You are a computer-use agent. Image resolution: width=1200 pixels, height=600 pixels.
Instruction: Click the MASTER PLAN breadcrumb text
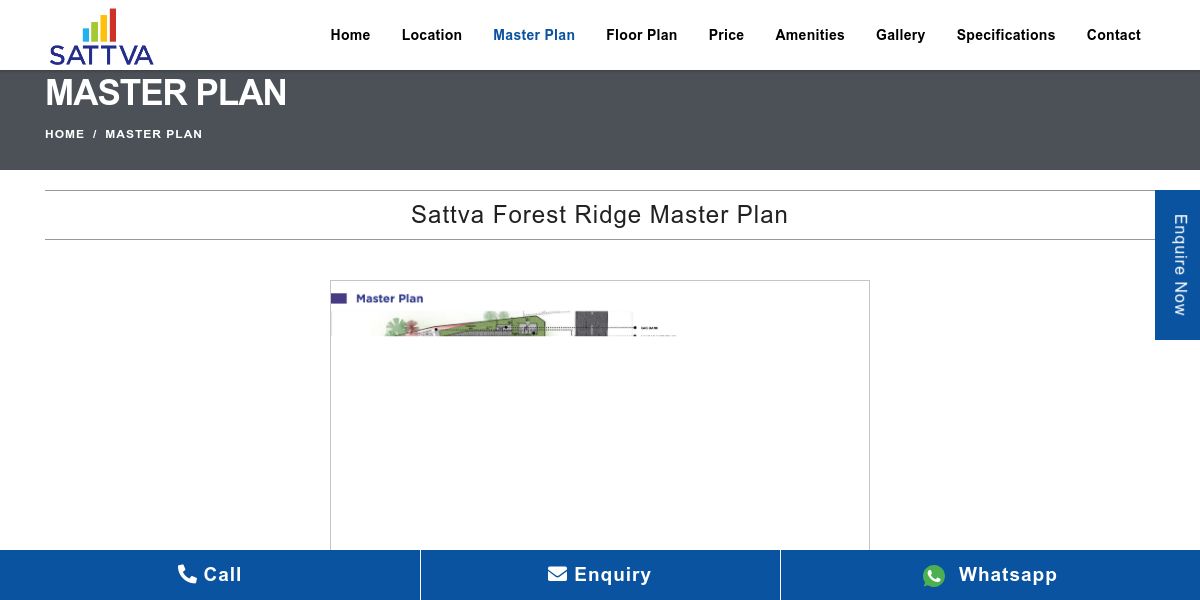click(154, 134)
